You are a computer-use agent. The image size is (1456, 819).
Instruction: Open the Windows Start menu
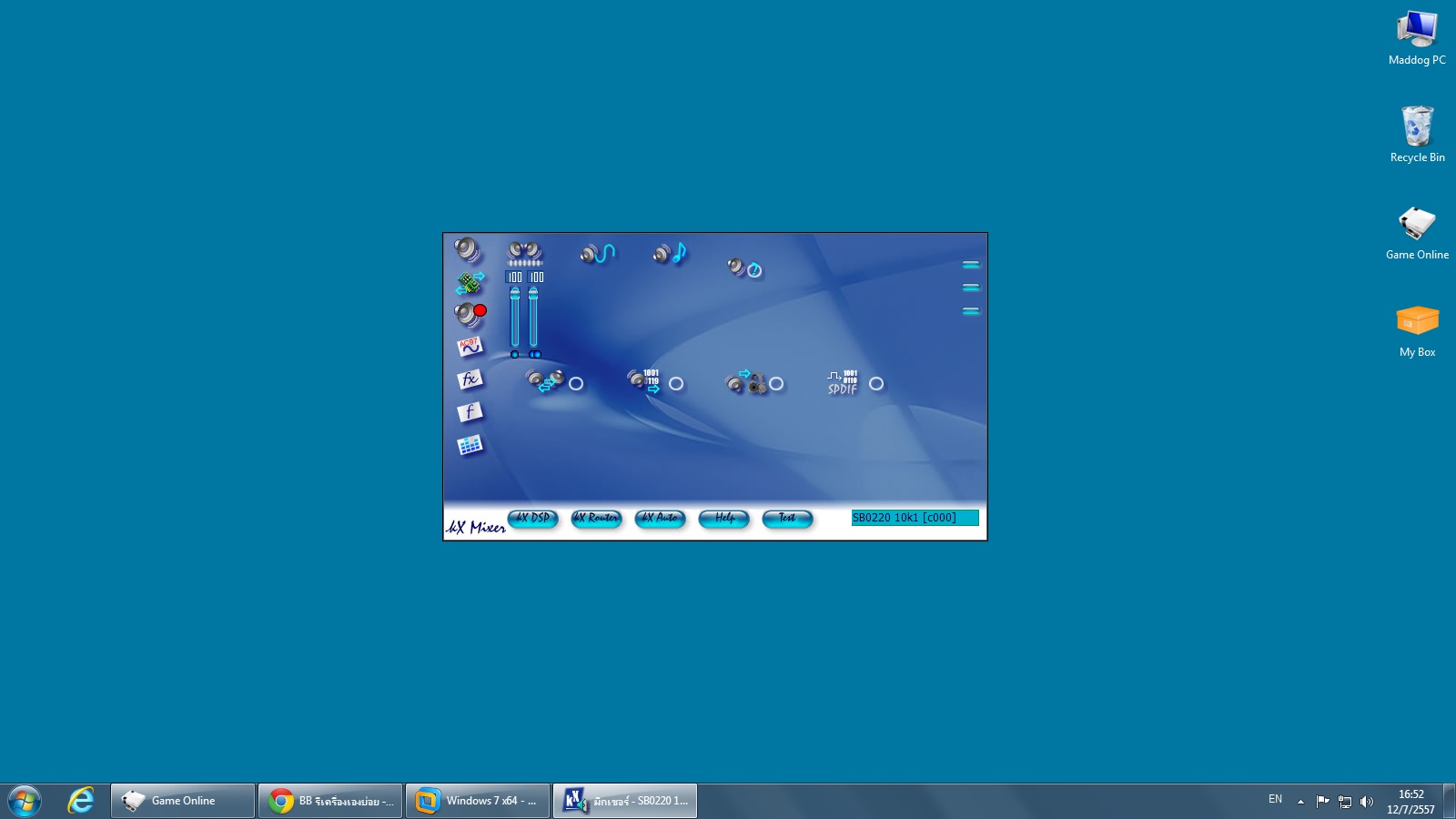[x=25, y=801]
